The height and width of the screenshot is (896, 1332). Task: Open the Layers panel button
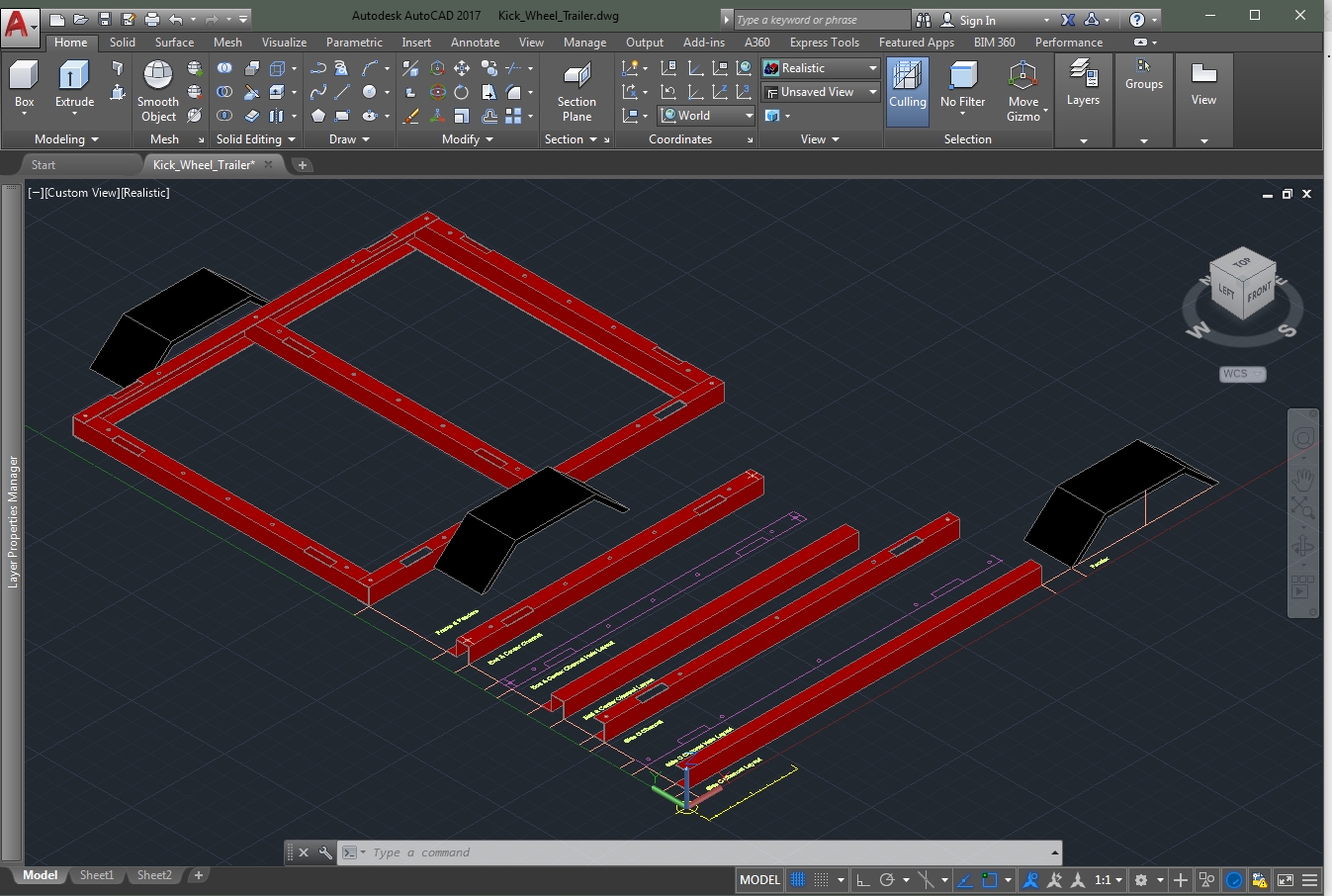(x=1083, y=85)
